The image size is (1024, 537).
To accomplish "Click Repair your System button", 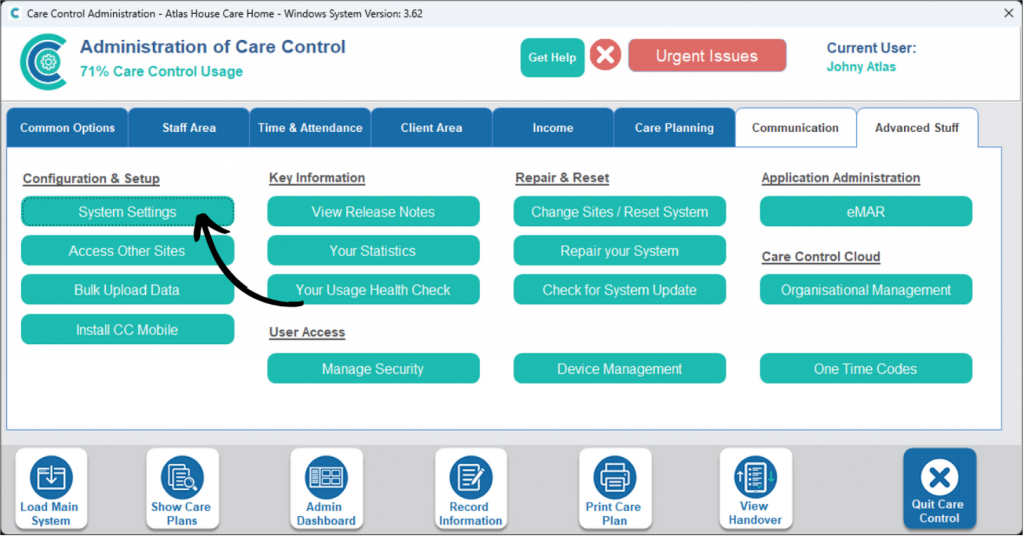I will point(620,251).
